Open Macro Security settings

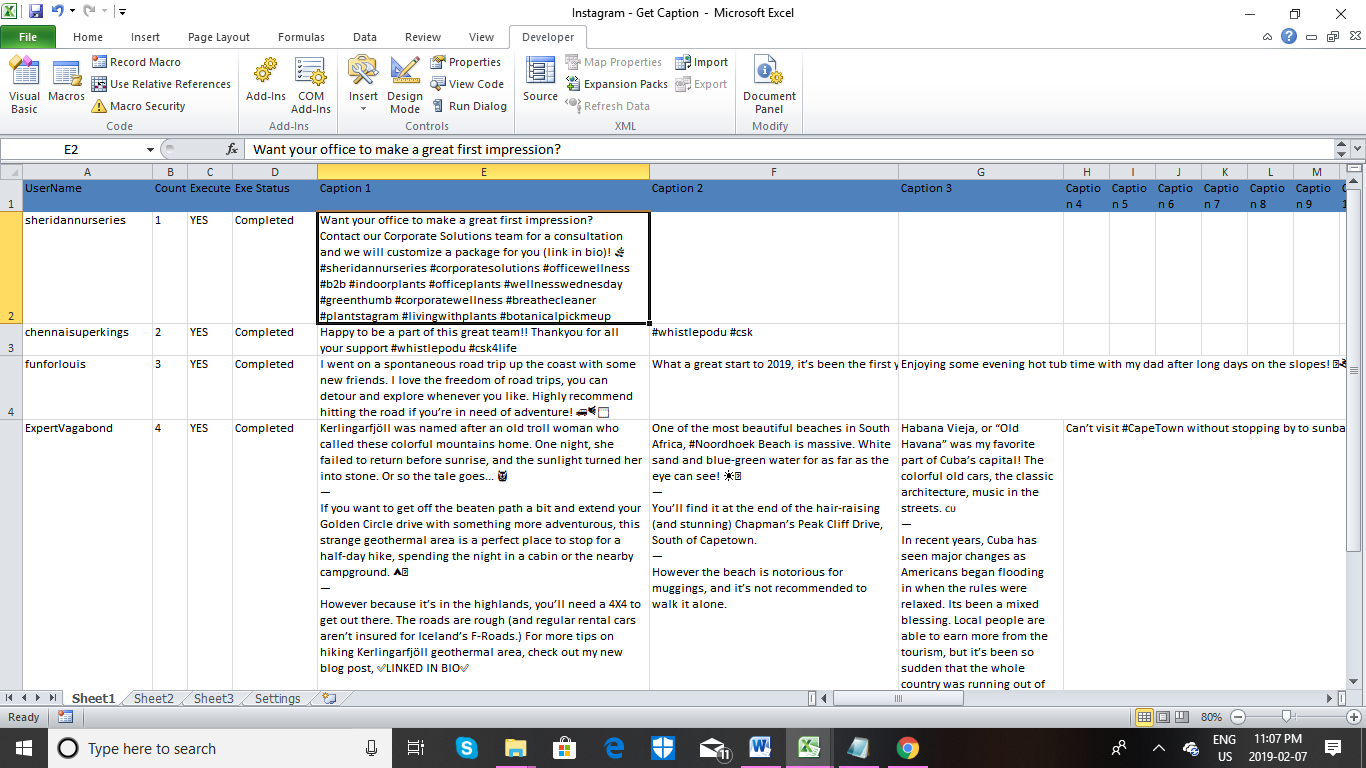tap(138, 106)
